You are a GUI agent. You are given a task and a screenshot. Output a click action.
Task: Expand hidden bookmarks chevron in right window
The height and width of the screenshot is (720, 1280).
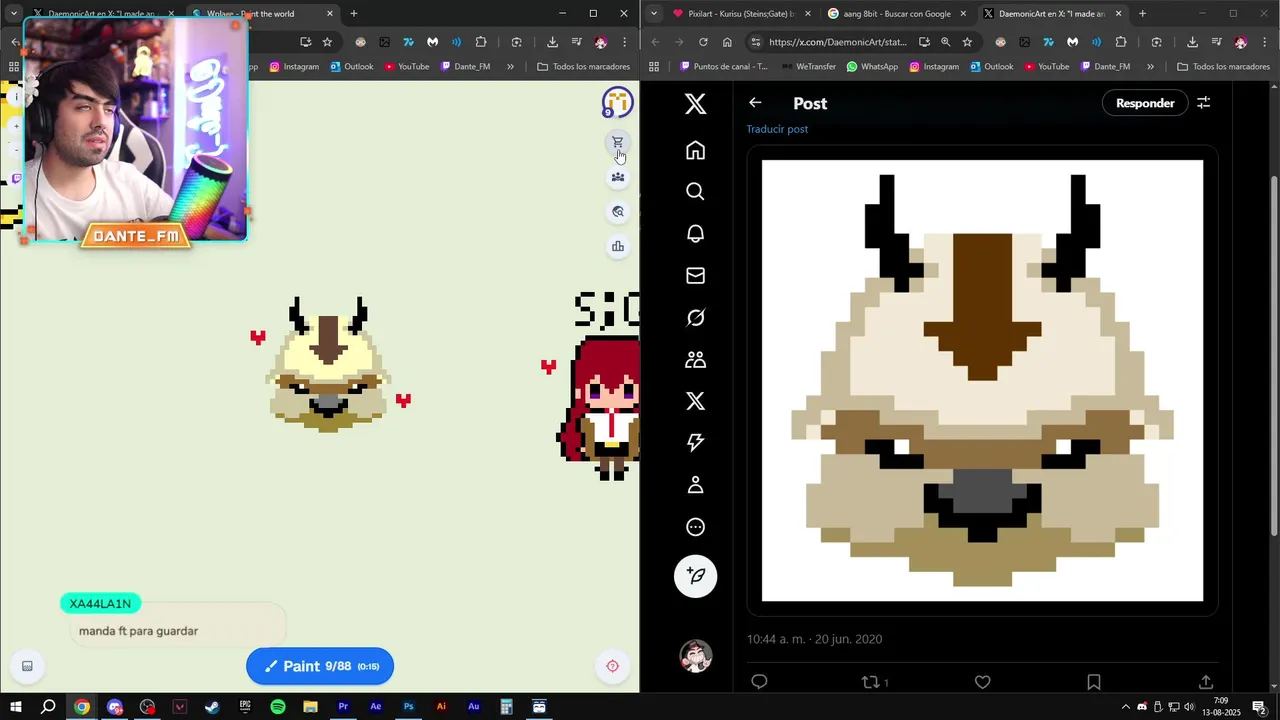pyautogui.click(x=1150, y=67)
